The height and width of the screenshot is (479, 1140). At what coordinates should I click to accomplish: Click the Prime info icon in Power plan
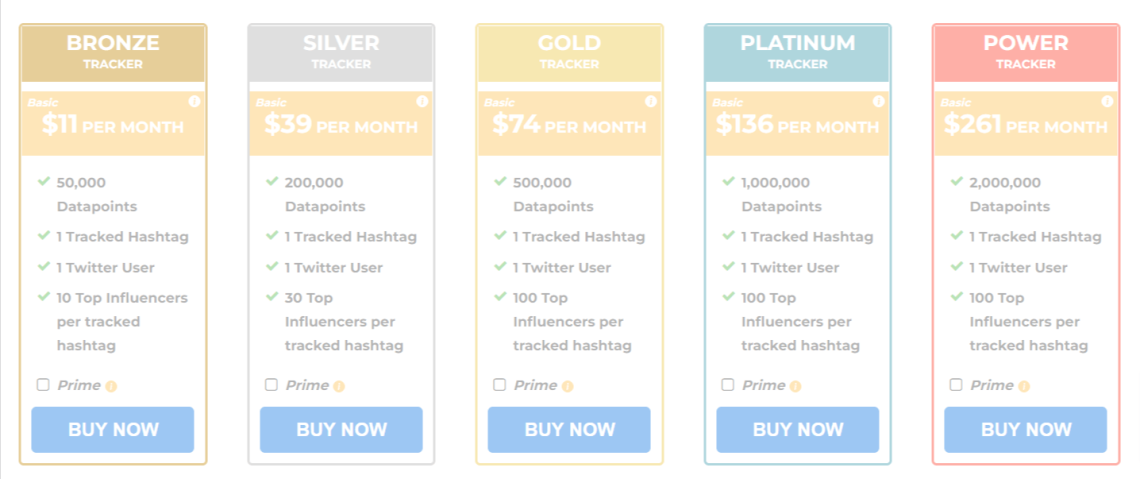(1024, 386)
